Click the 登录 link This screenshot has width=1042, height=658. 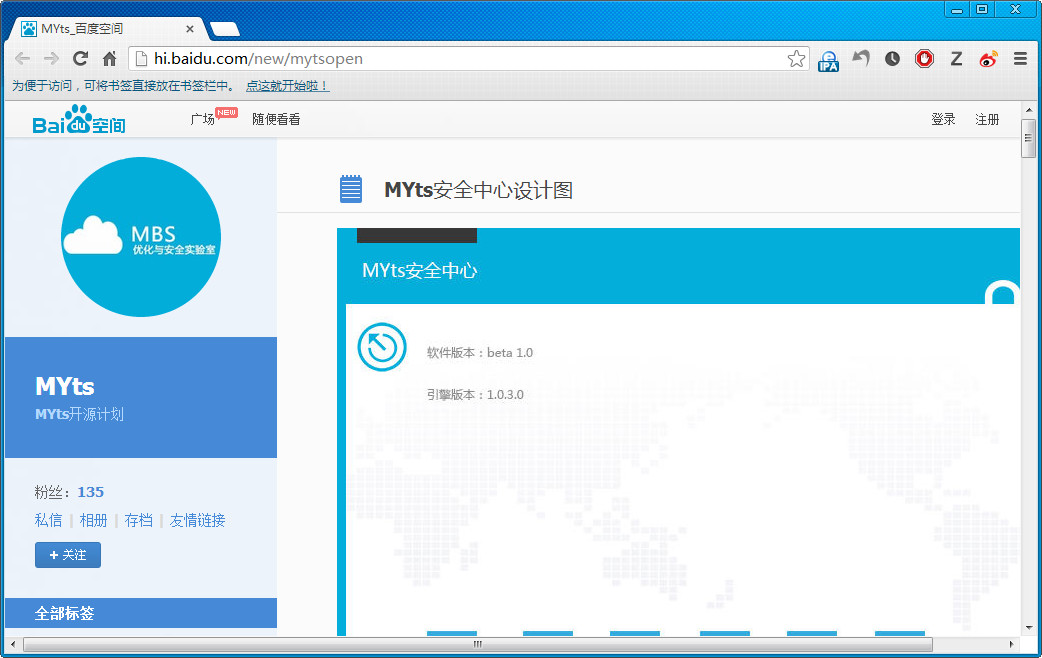point(943,119)
